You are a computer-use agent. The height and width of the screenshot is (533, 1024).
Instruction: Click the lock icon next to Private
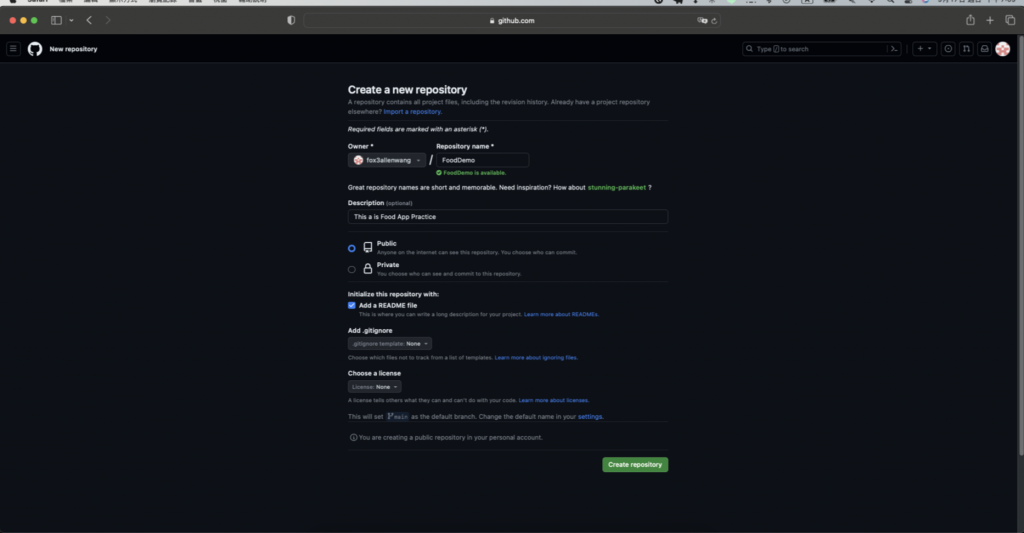[368, 268]
